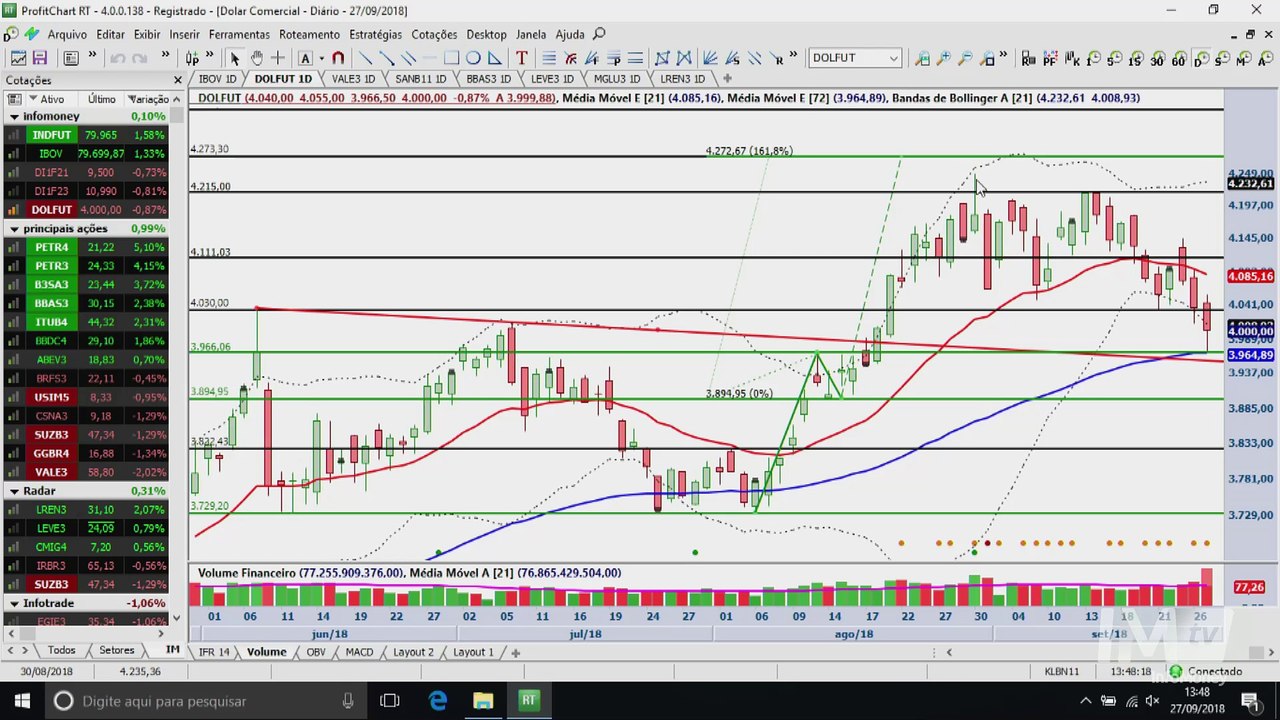This screenshot has width=1280, height=720.
Task: Open the Arquivo menu
Action: 67,34
